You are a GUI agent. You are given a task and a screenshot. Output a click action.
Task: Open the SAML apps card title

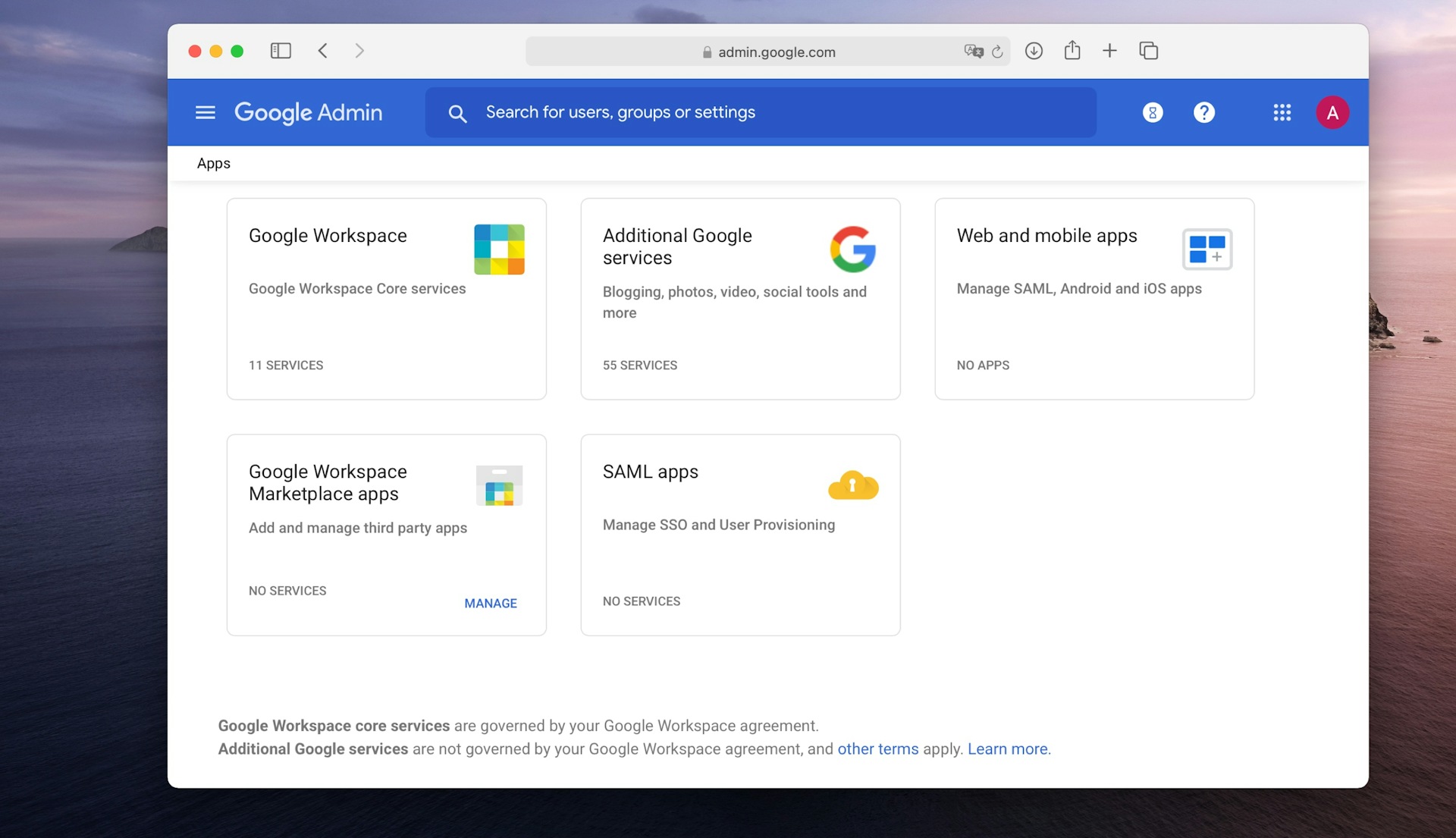(650, 472)
